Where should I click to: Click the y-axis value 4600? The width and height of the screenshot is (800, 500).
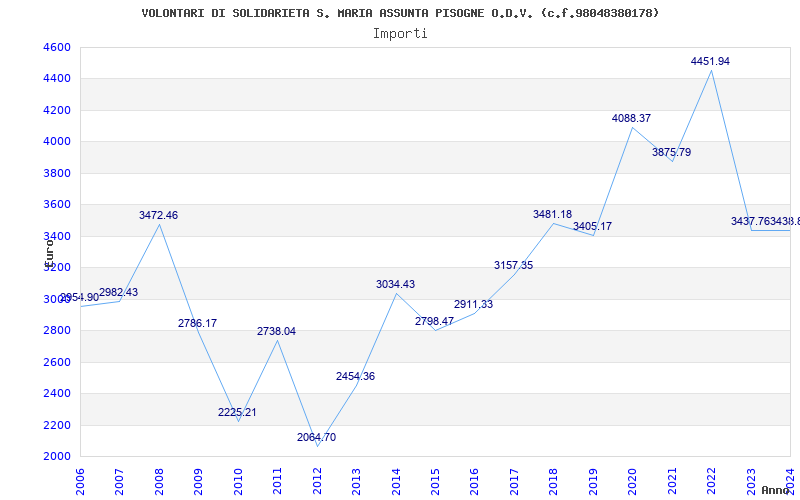coord(57,47)
